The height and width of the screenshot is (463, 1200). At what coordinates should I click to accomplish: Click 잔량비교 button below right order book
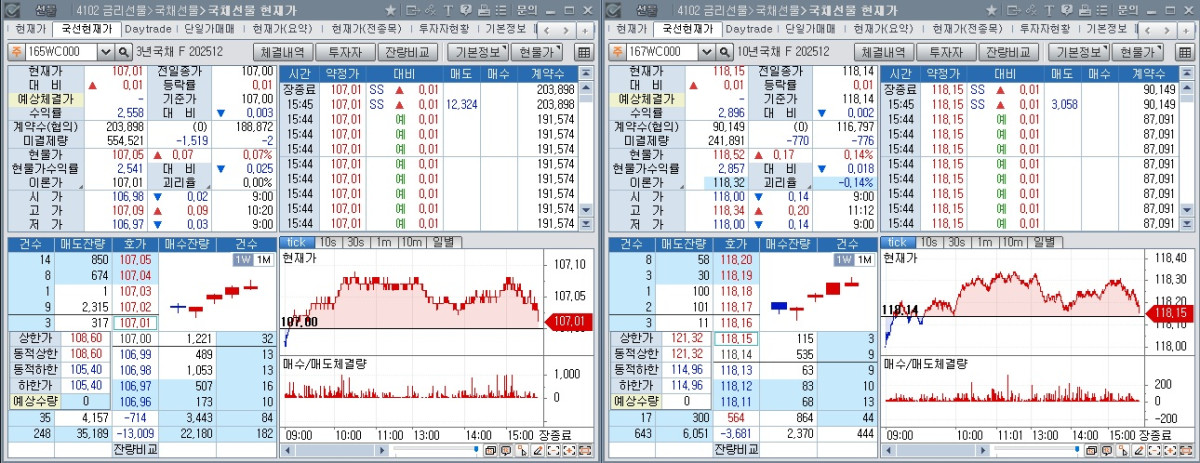click(737, 451)
